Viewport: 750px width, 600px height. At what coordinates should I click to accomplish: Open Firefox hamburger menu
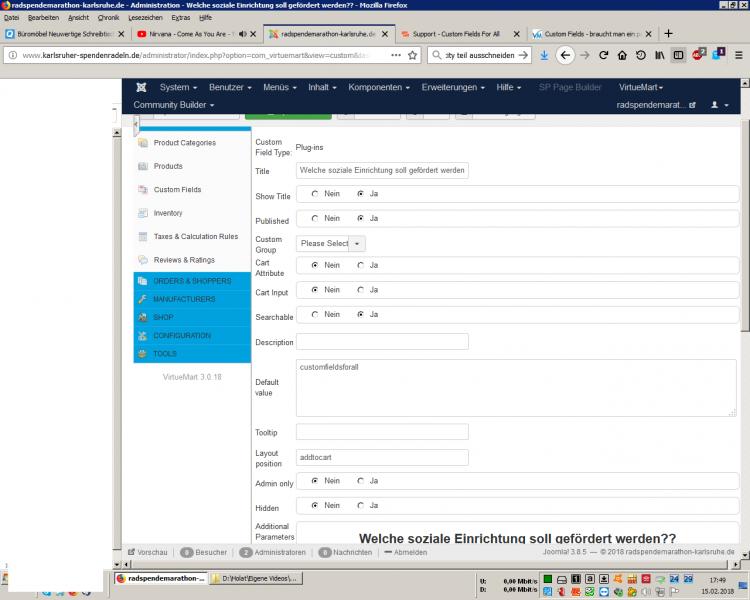(x=738, y=55)
